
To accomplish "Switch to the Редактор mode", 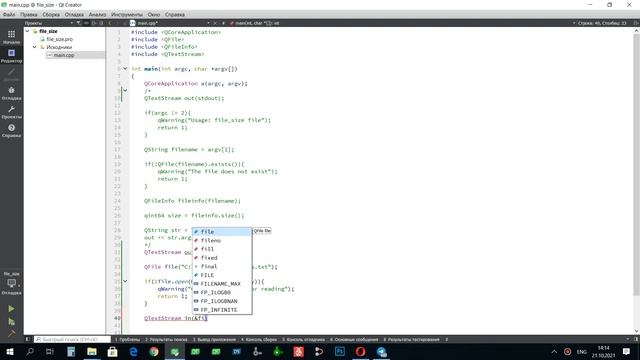I will (11, 56).
